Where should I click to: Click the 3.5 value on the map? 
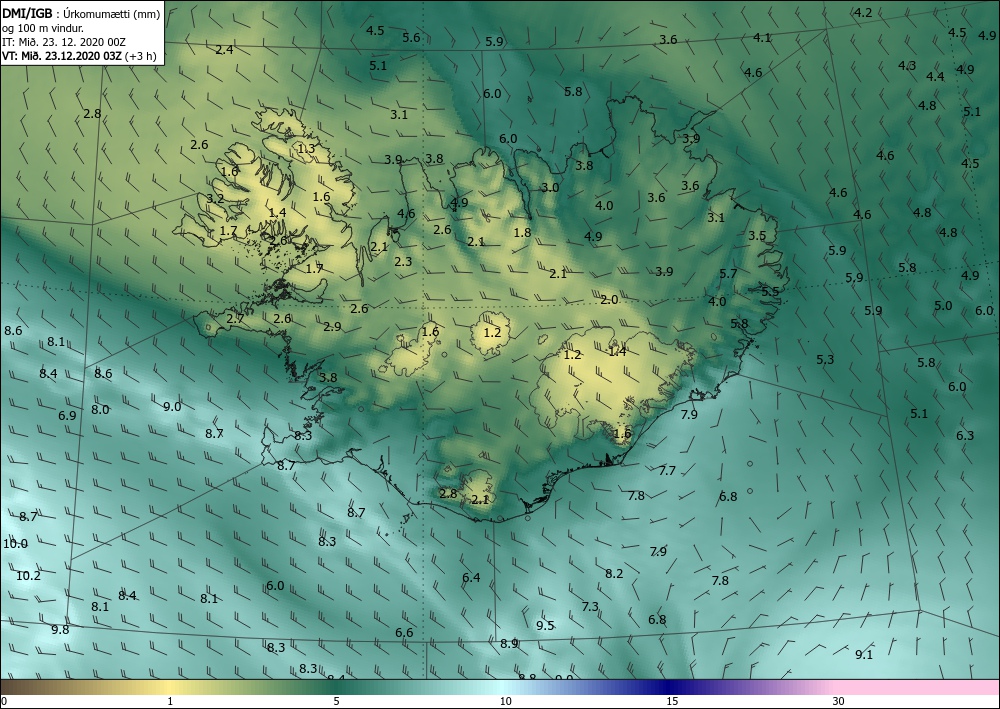point(757,236)
